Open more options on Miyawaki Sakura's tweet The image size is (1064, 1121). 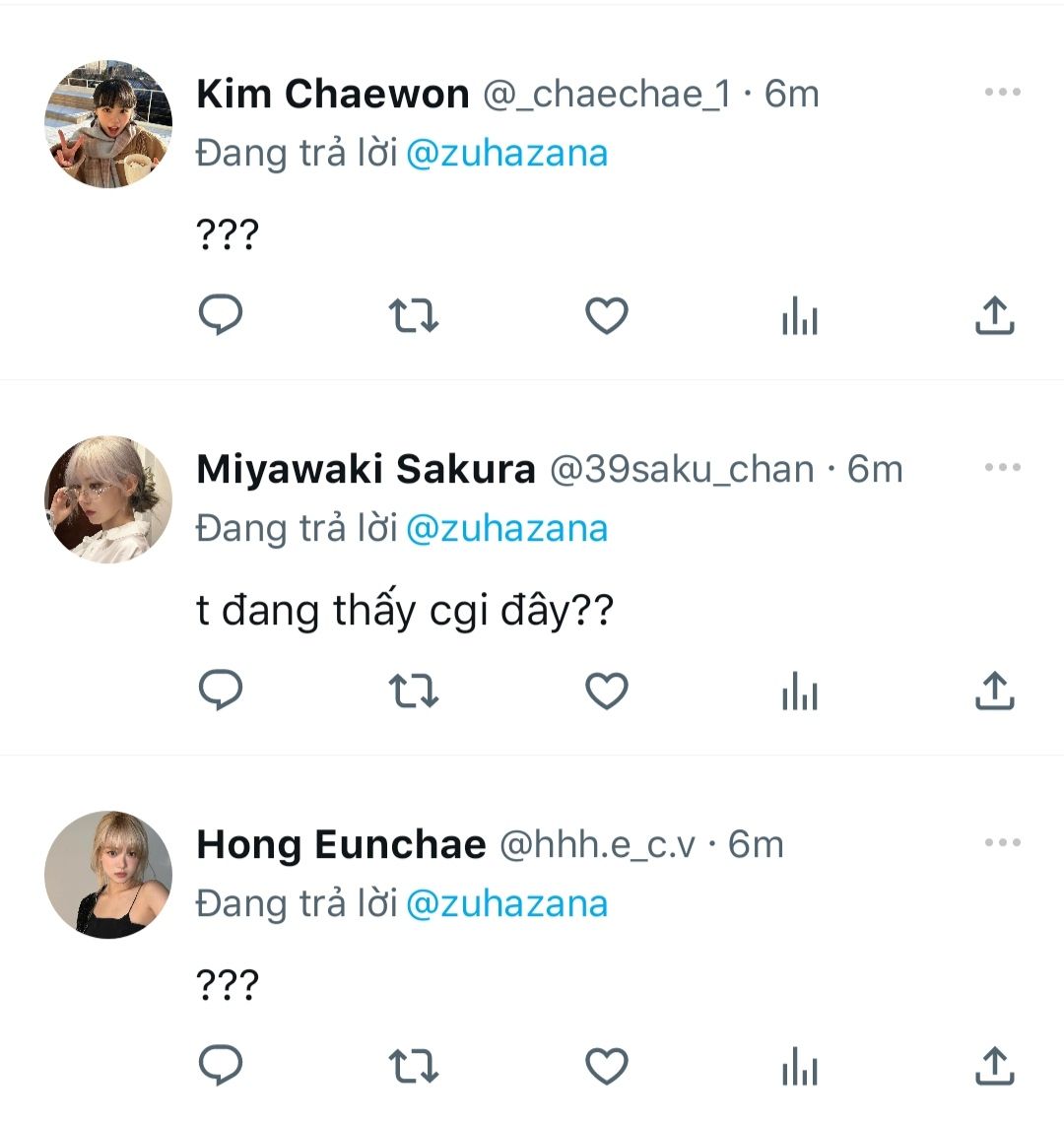(x=1002, y=468)
